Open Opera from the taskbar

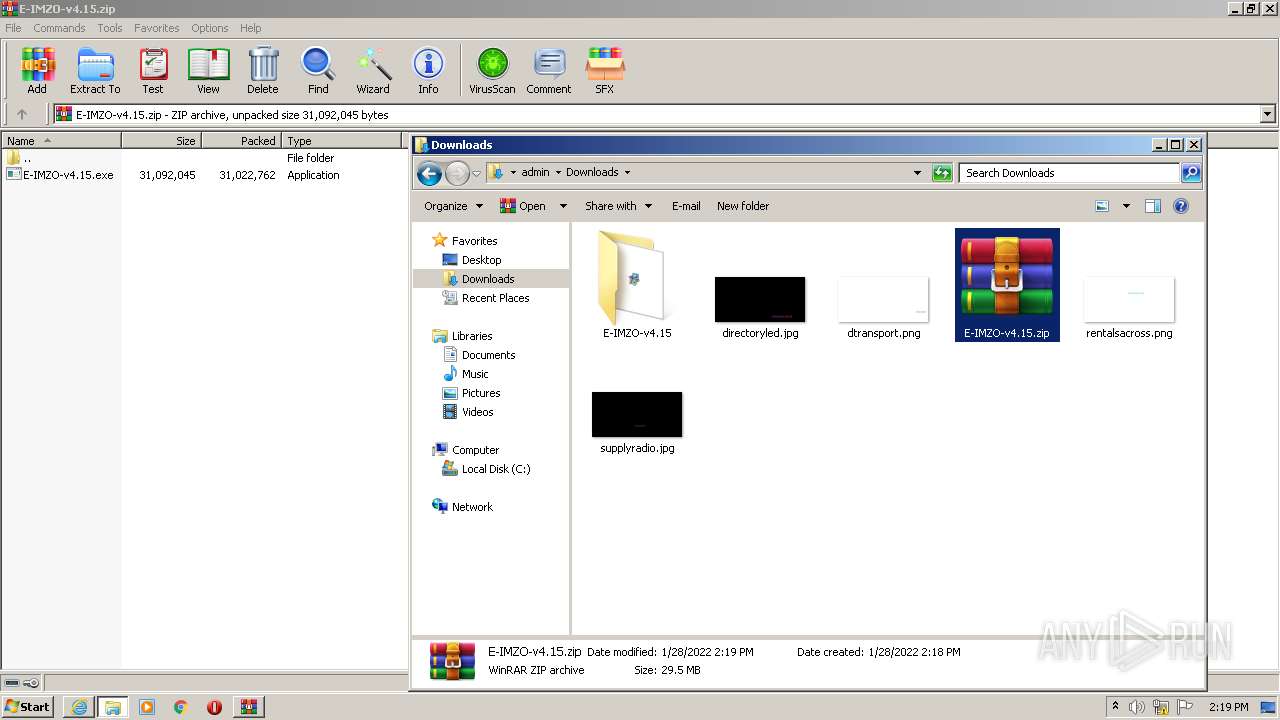coord(214,707)
